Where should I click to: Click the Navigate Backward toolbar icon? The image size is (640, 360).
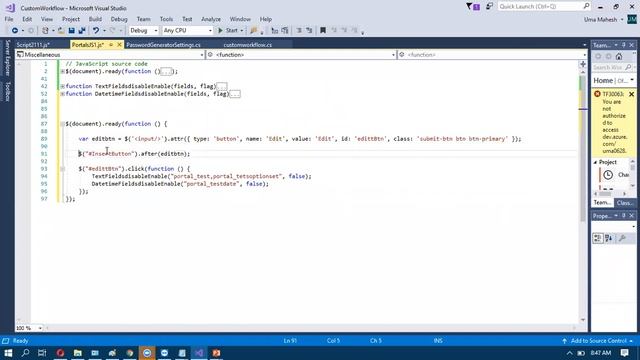coord(15,30)
